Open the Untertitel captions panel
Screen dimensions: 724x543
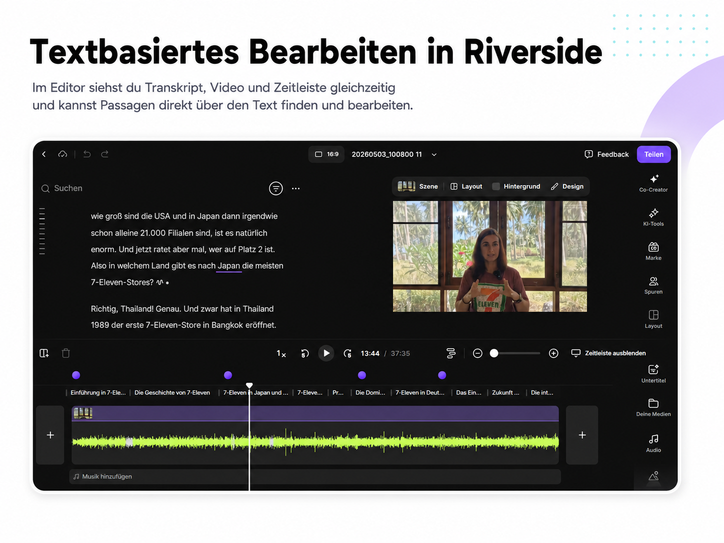(653, 374)
